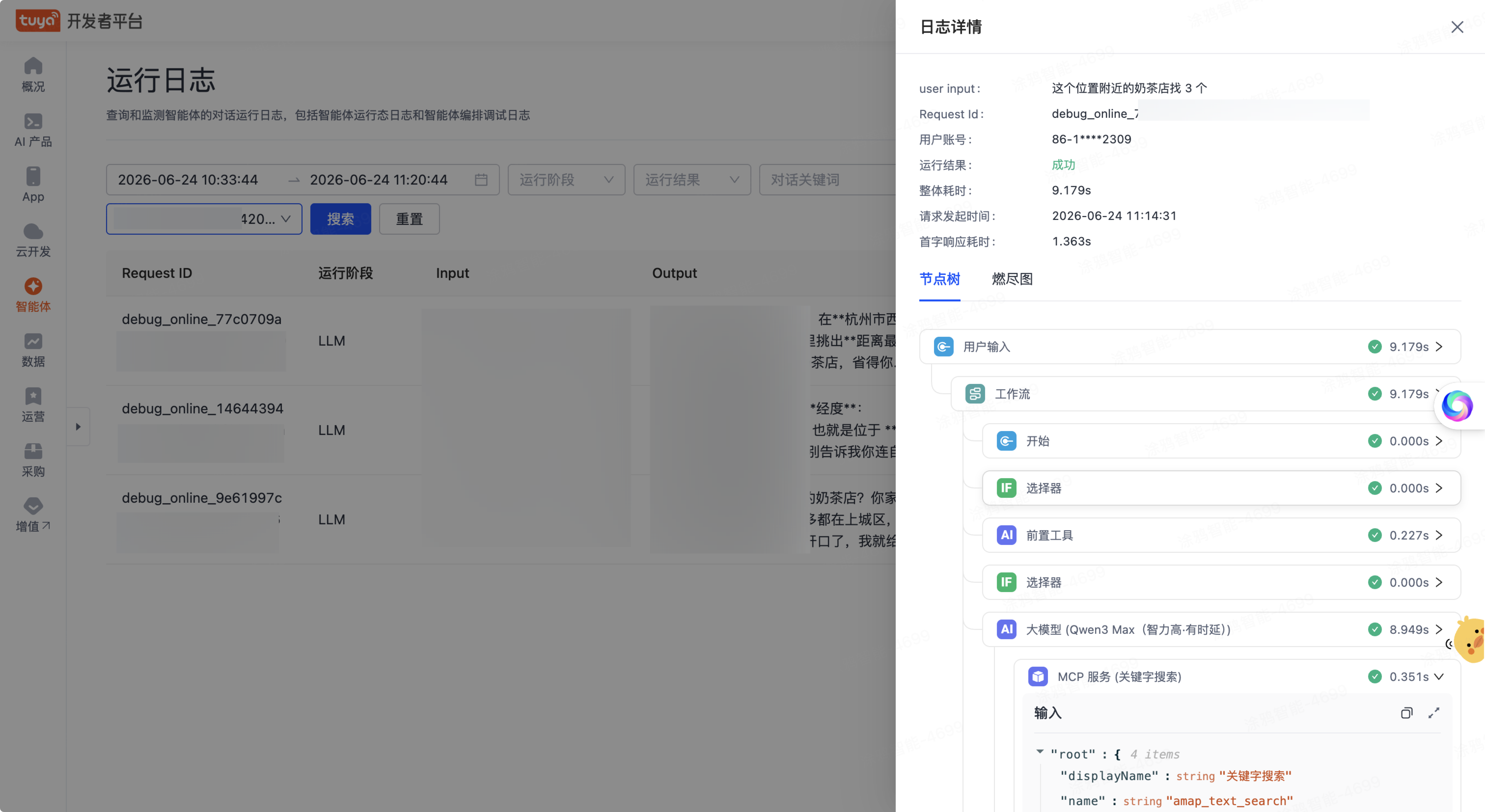Image resolution: width=1485 pixels, height=812 pixels.
Task: Expand the 前置工具 node chevron
Action: [1439, 535]
